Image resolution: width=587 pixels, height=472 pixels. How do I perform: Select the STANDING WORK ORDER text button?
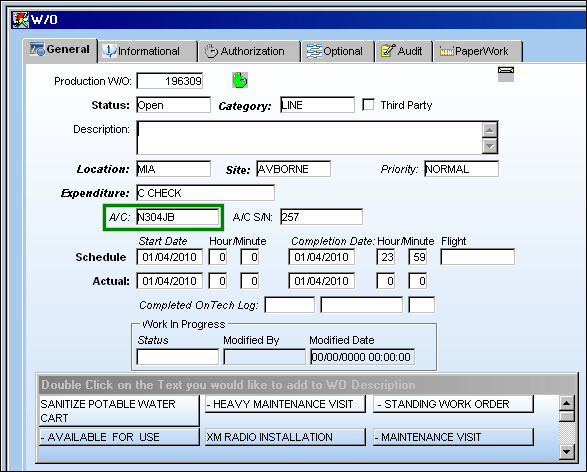[453, 404]
